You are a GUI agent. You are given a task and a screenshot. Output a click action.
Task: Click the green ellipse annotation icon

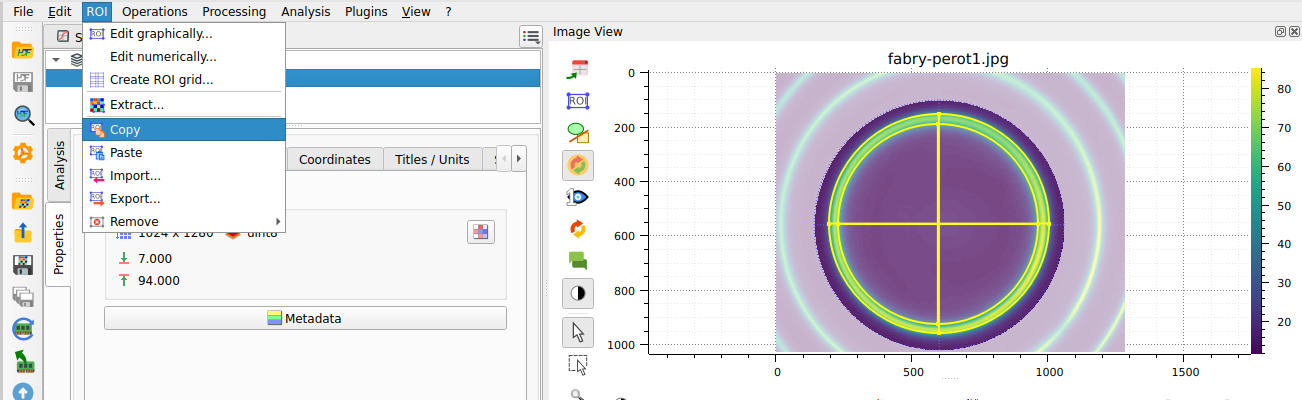click(x=577, y=133)
